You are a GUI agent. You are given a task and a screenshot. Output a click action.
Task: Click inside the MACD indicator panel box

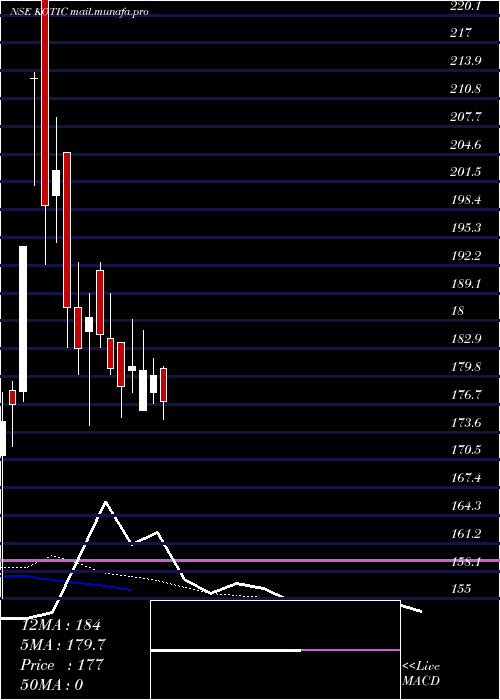(275, 650)
